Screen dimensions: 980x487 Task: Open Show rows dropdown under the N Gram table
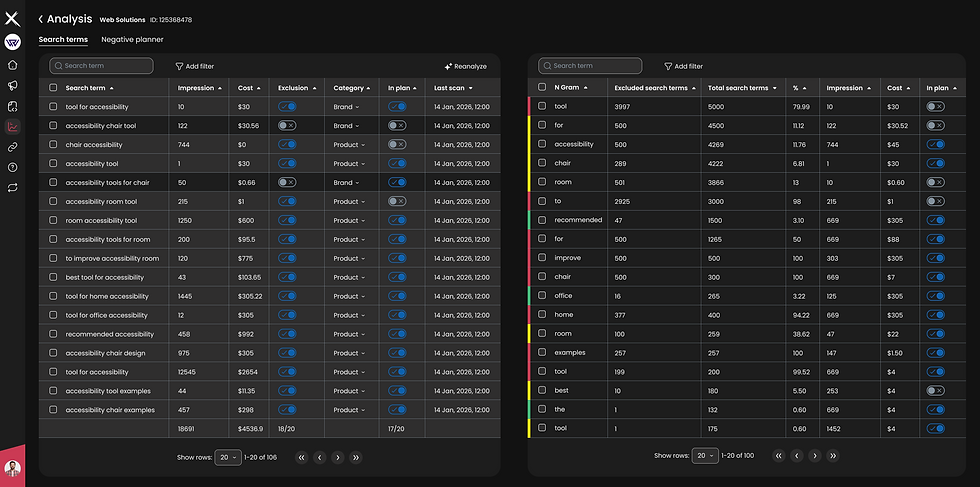(x=705, y=456)
